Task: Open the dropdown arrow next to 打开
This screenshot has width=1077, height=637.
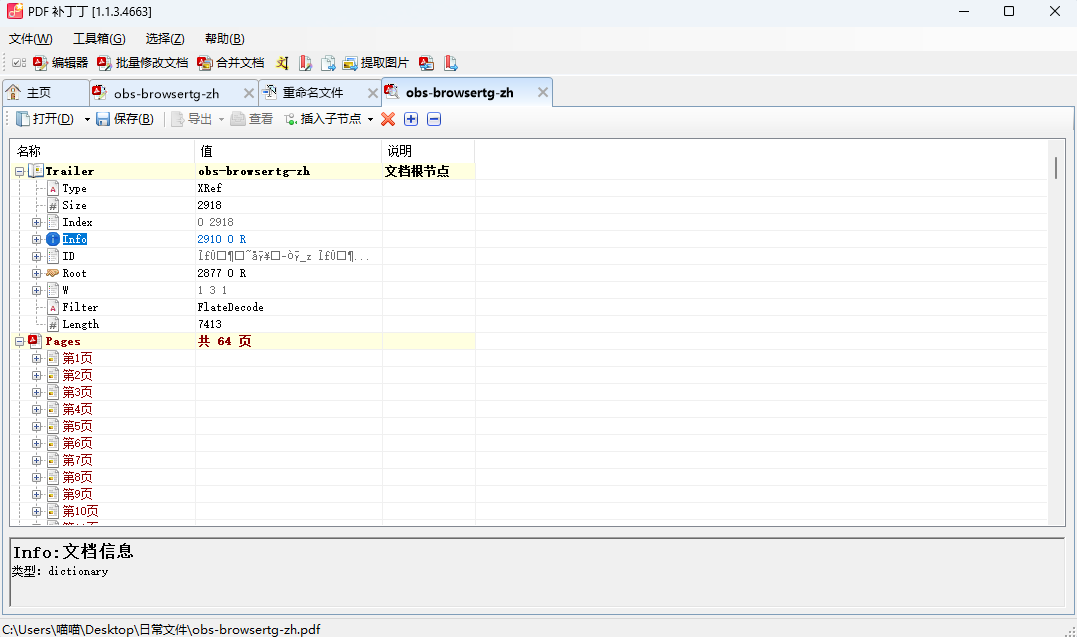Action: (x=87, y=120)
